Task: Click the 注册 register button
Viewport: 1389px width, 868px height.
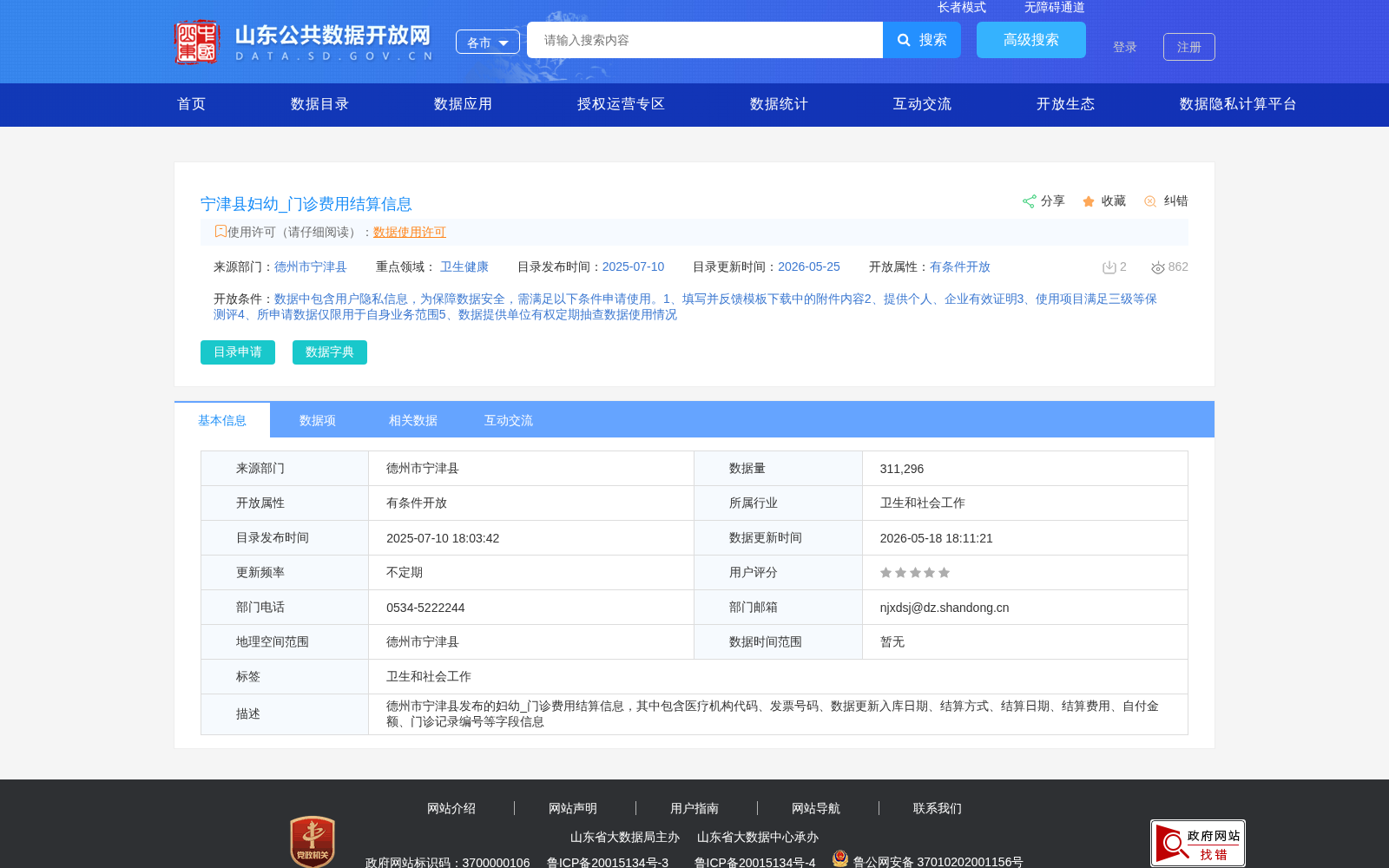Action: (1189, 47)
